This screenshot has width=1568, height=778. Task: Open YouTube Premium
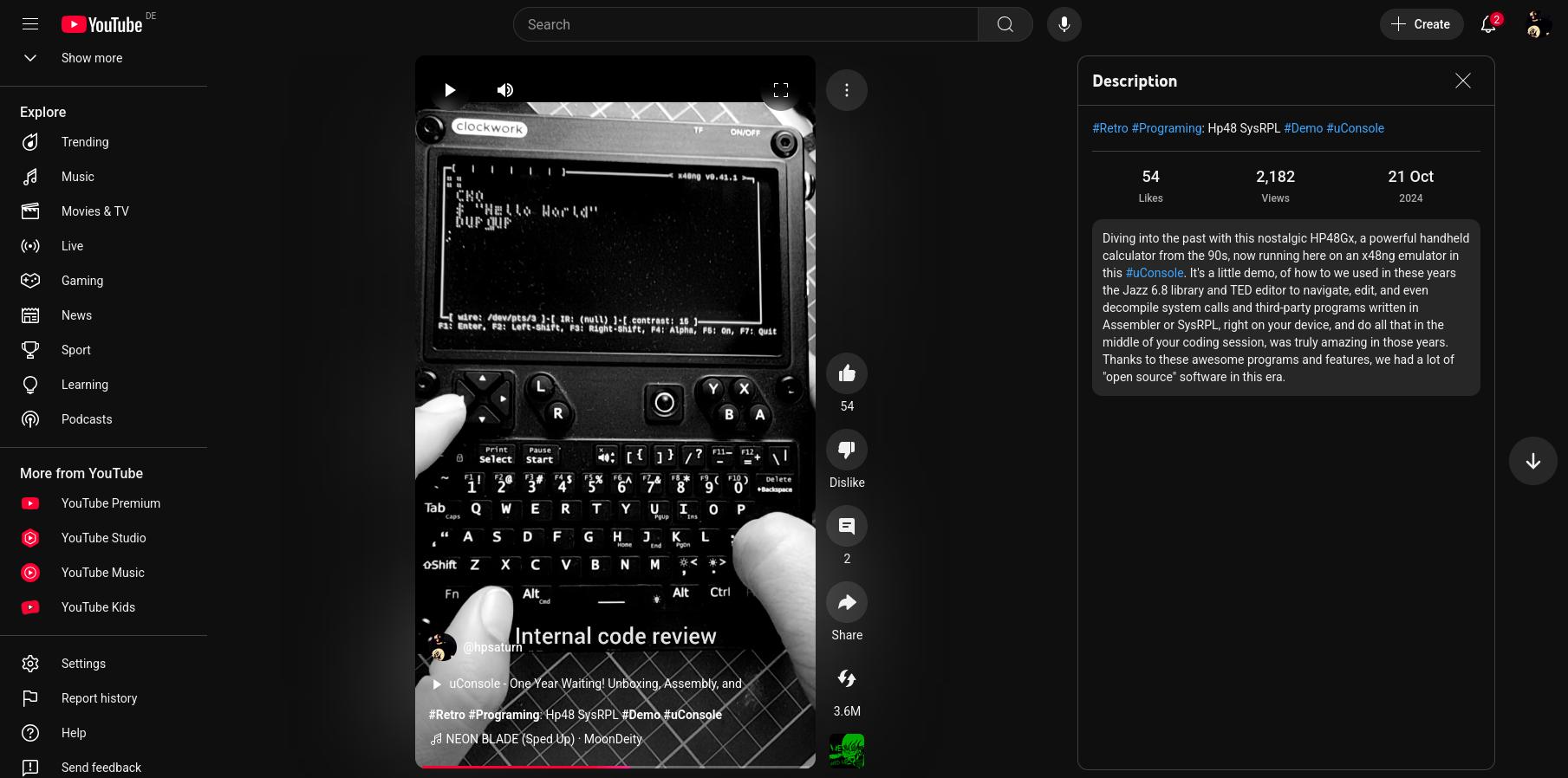click(104, 503)
